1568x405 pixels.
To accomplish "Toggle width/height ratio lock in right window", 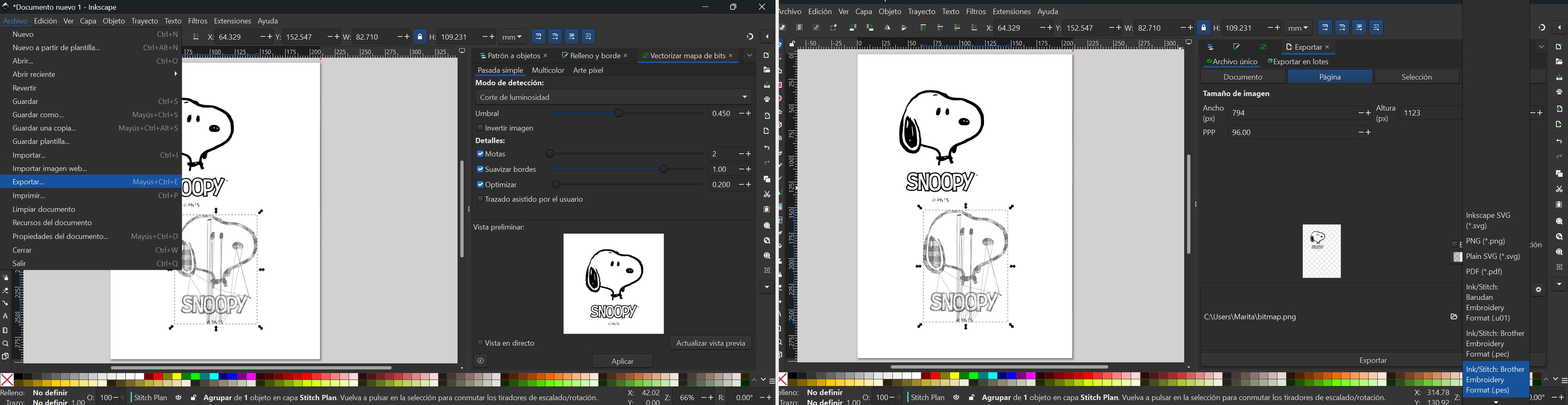I will 1203,28.
